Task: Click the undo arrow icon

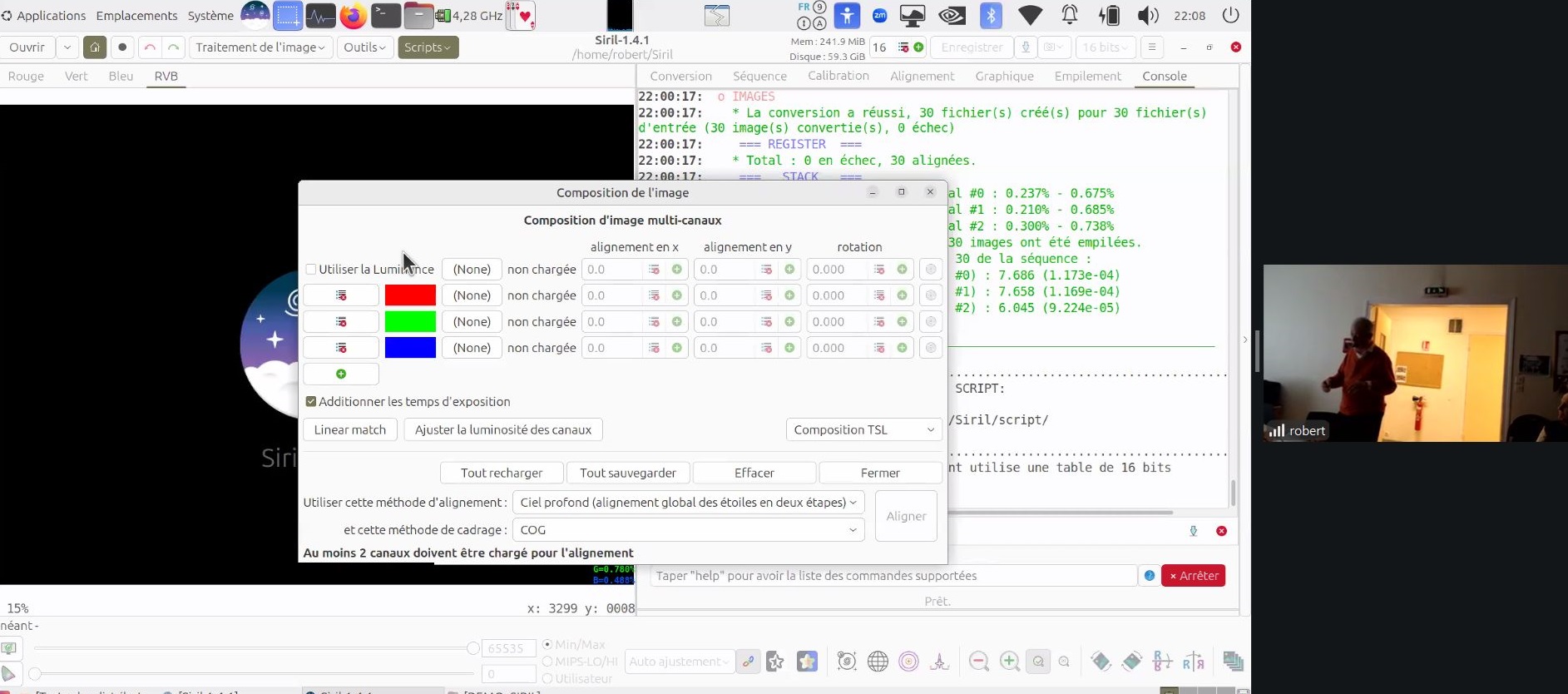Action: pos(150,47)
